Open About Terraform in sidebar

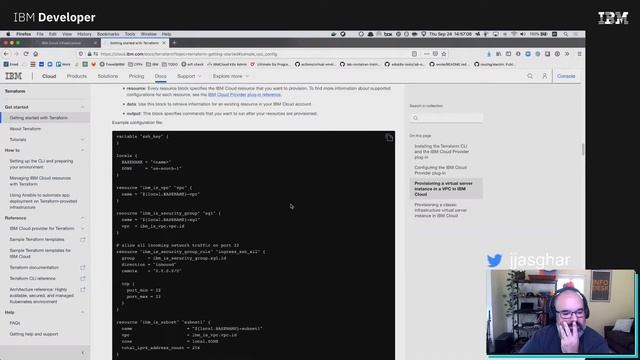25,129
